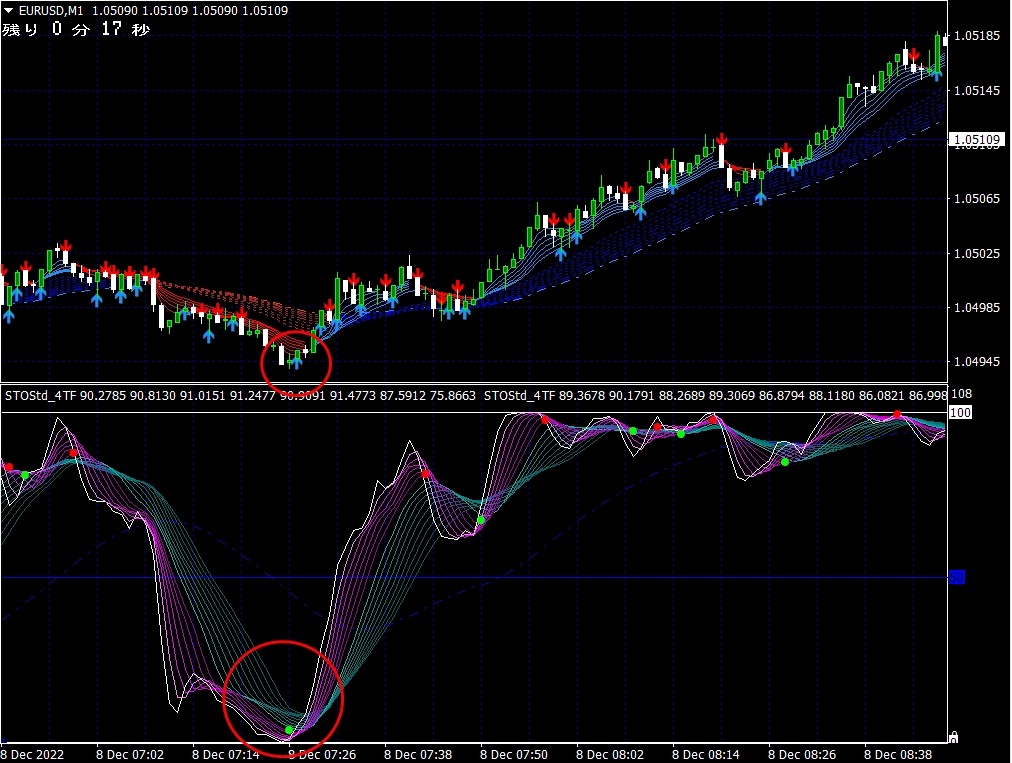1012x763 pixels.
Task: Click the 8 Dec 07:26 time axis label
Action: pyautogui.click(x=322, y=754)
